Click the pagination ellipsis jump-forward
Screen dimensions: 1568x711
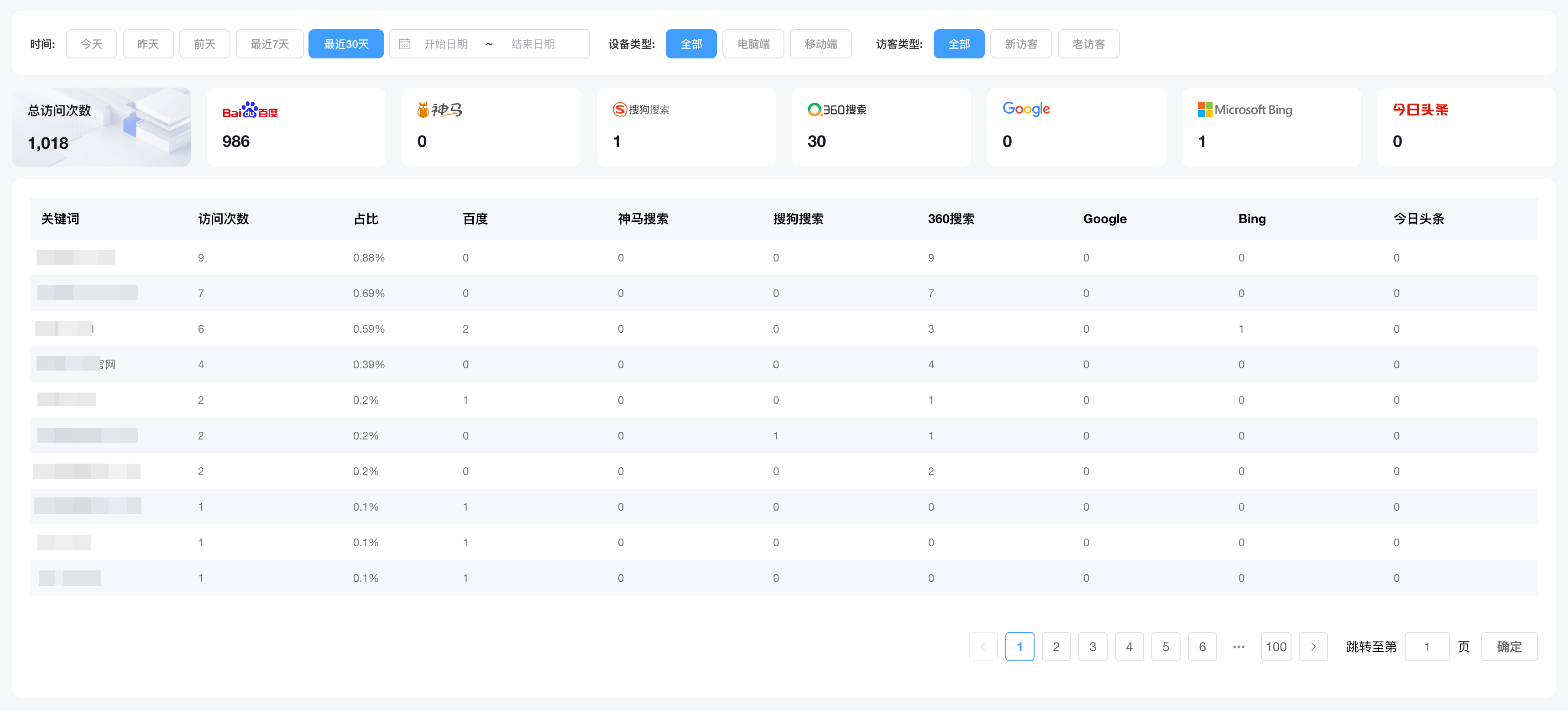1239,647
